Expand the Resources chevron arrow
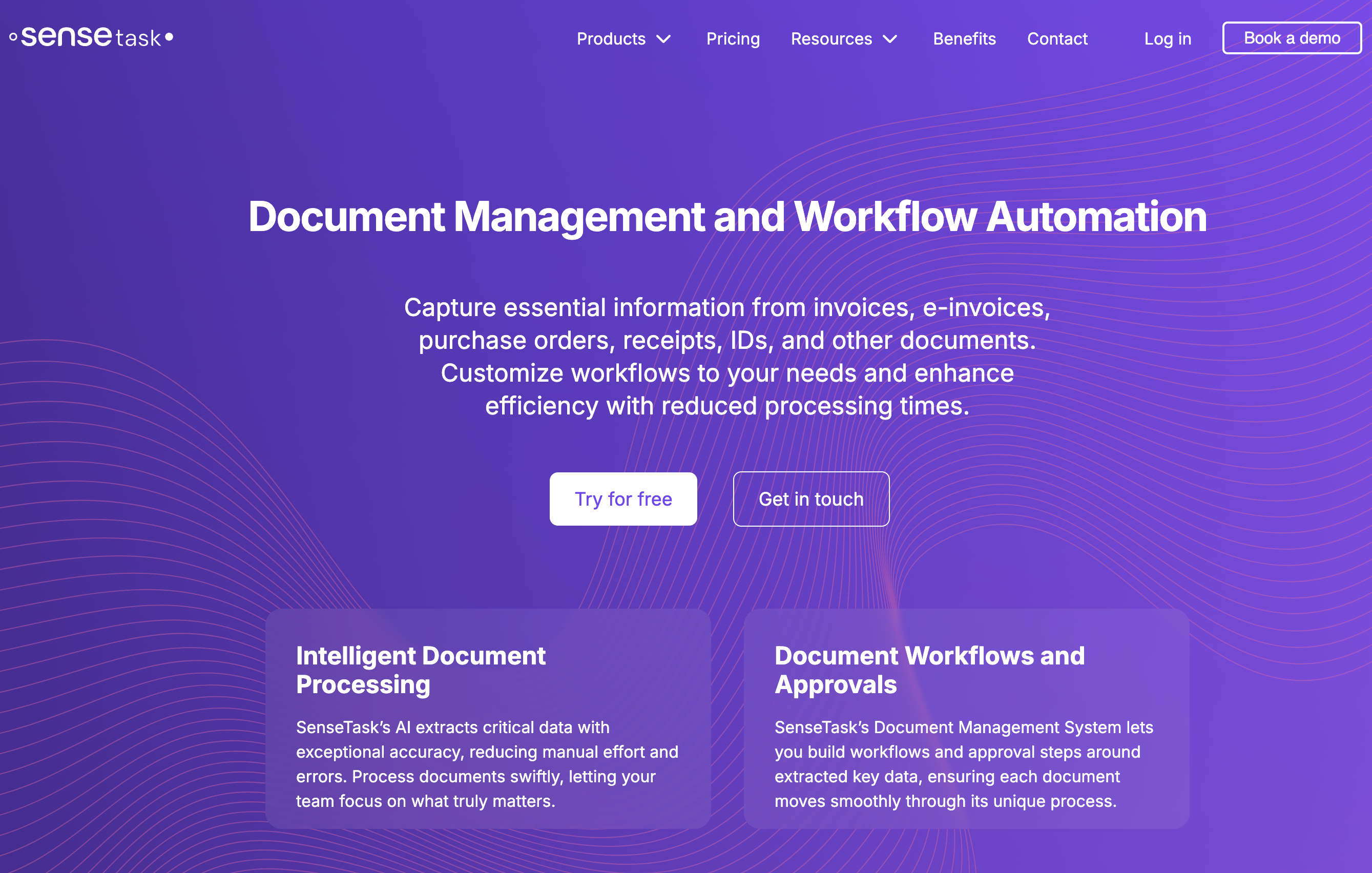 click(889, 39)
